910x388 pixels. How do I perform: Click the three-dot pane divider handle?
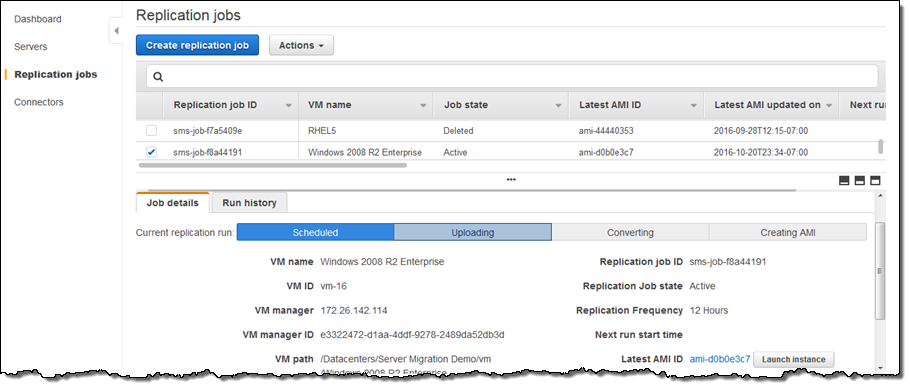click(511, 180)
